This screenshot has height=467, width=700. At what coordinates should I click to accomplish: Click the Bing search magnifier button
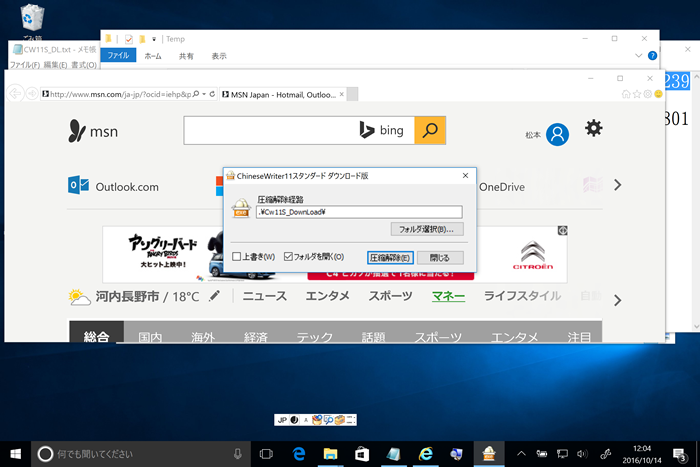(430, 130)
